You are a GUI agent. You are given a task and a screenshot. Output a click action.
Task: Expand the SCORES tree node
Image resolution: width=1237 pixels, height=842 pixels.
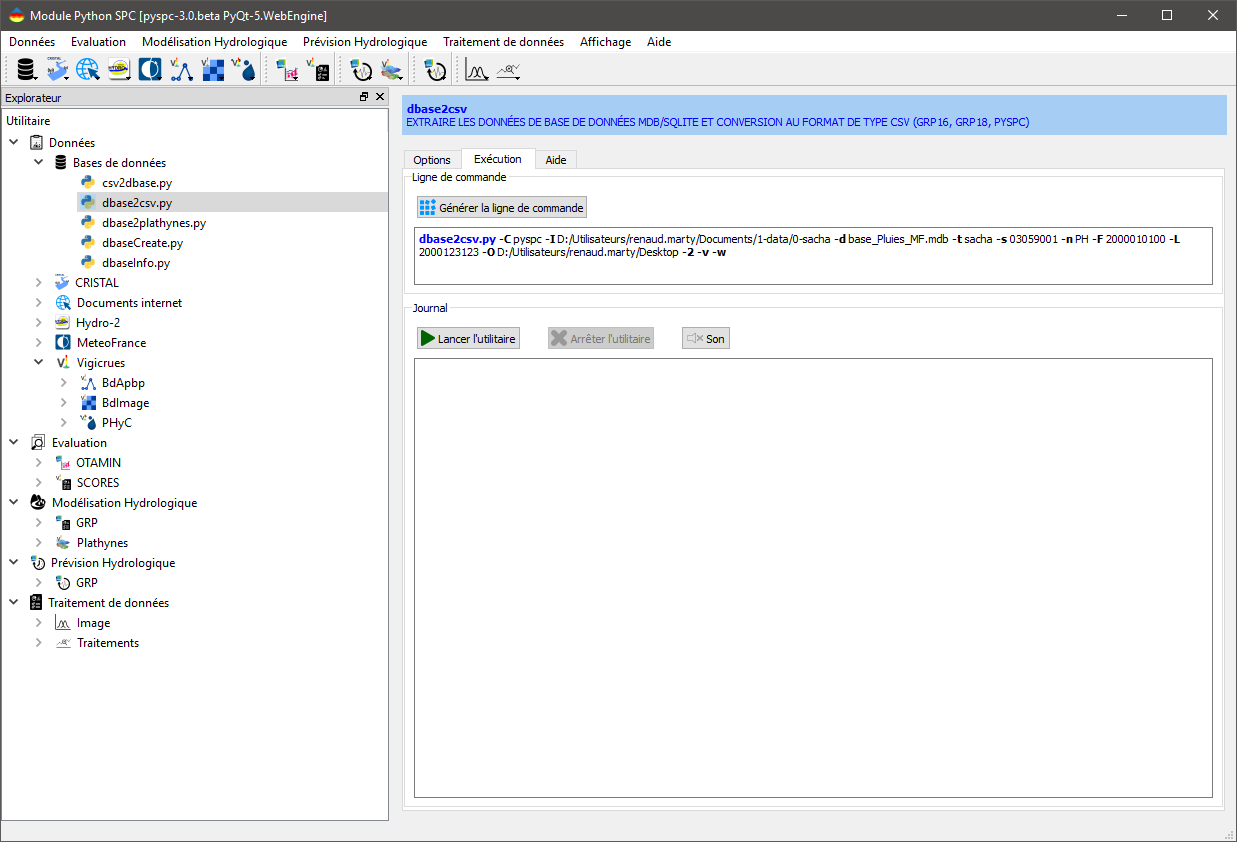39,483
